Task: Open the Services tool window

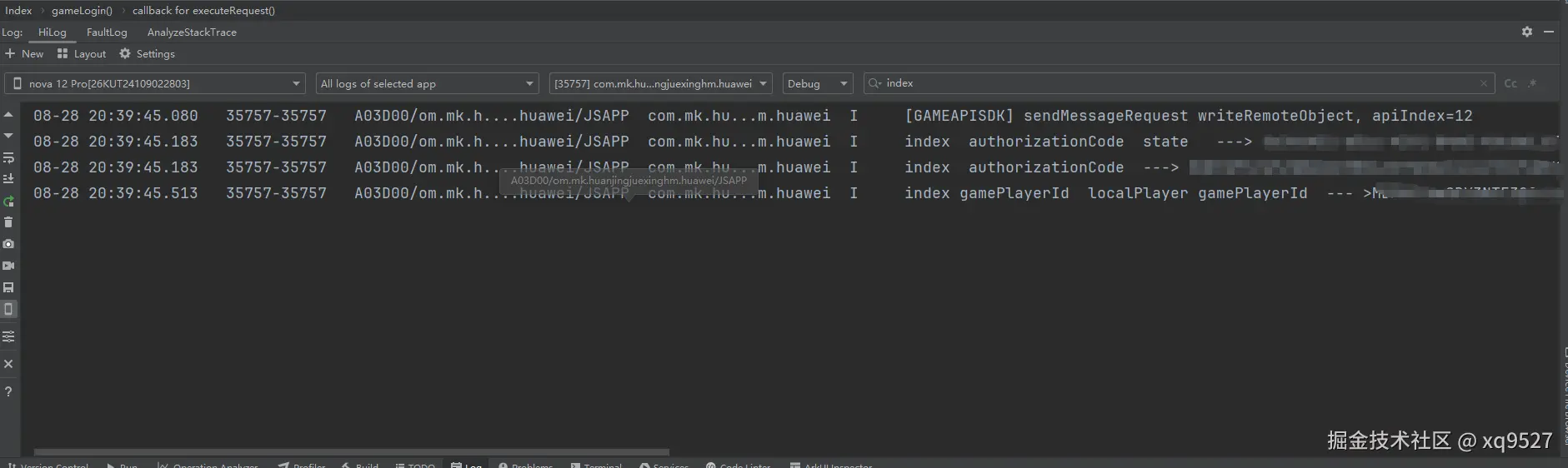Action: 664,465
